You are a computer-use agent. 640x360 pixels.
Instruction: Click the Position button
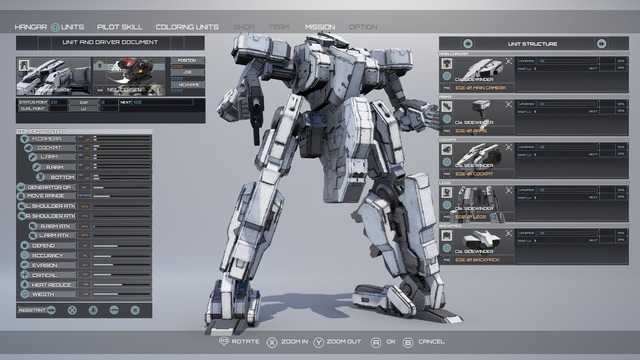(x=187, y=60)
